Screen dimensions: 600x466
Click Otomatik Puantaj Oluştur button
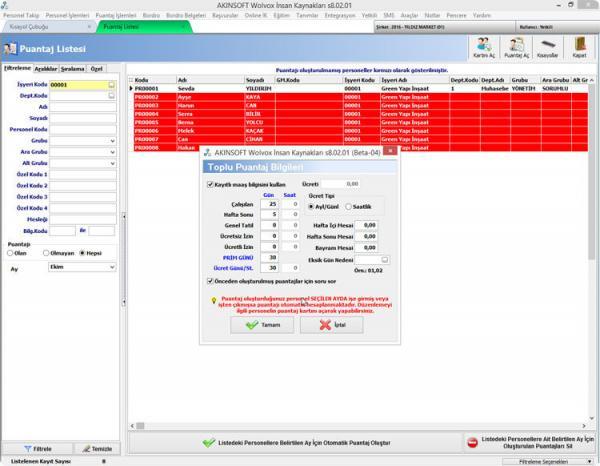click(x=295, y=443)
